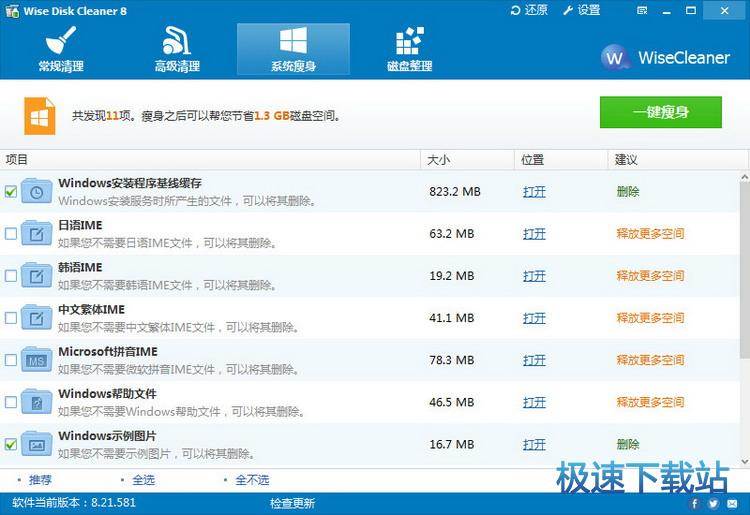Open the 磁盘整理 defrag tab
750x515 pixels.
409,49
